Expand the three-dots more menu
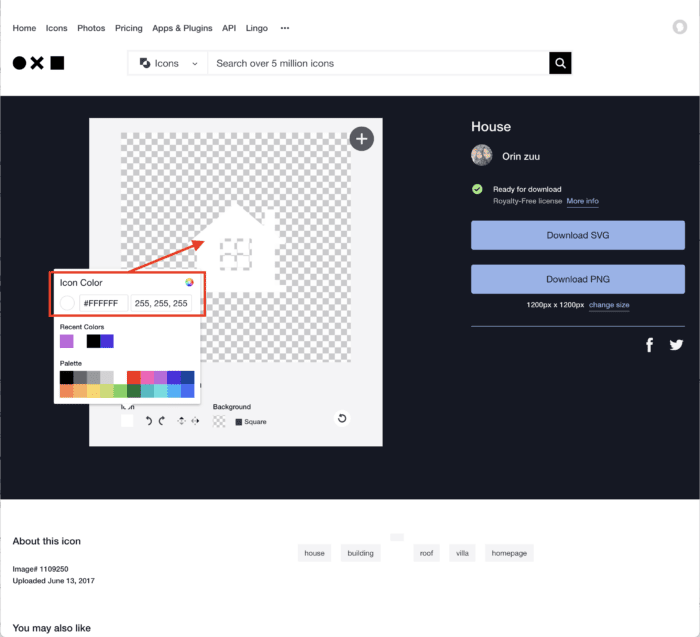The width and height of the screenshot is (700, 637). click(x=285, y=28)
